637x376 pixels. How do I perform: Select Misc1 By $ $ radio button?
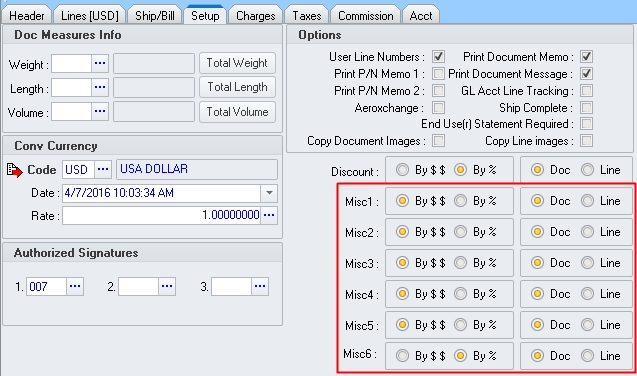(x=402, y=201)
